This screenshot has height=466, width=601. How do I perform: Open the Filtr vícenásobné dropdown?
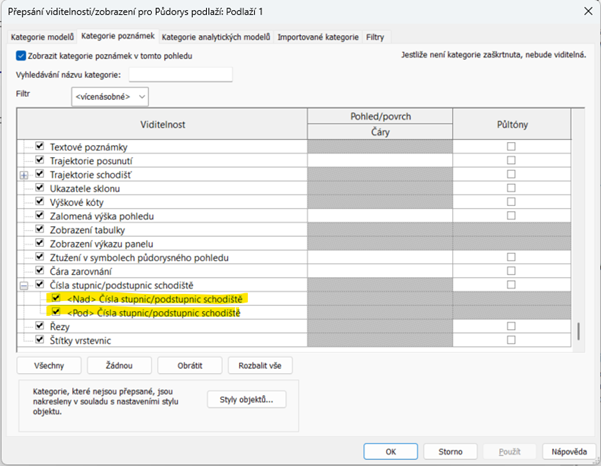click(x=110, y=96)
